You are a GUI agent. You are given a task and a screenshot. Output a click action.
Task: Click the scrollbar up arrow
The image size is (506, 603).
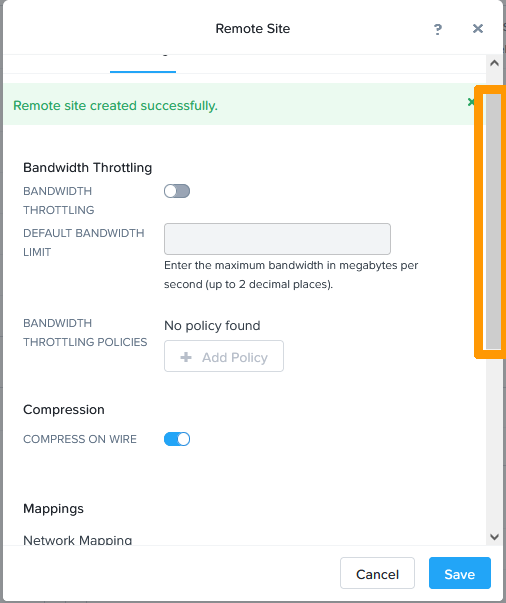tap(494, 63)
